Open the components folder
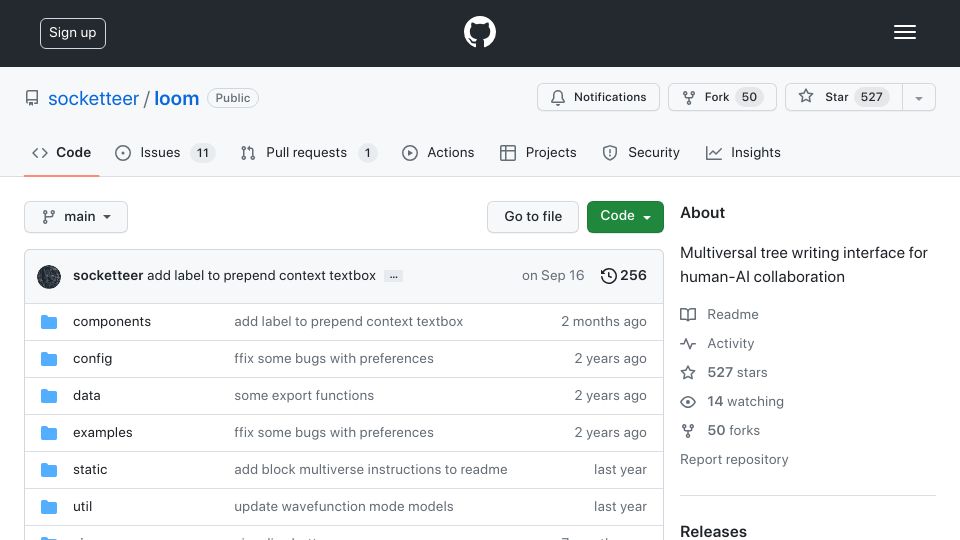Image resolution: width=960 pixels, height=540 pixels. 111,321
